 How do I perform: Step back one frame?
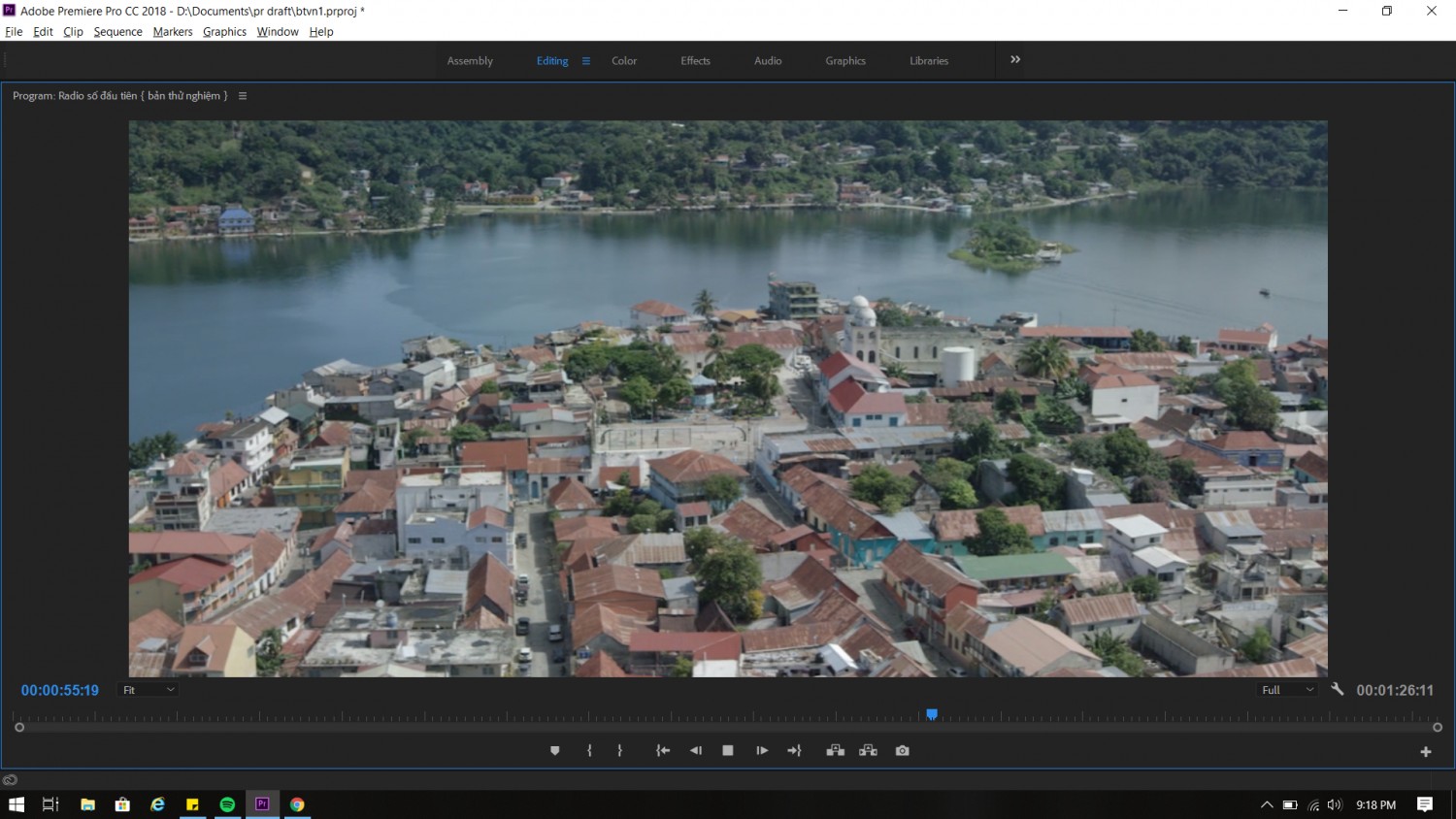pos(696,750)
